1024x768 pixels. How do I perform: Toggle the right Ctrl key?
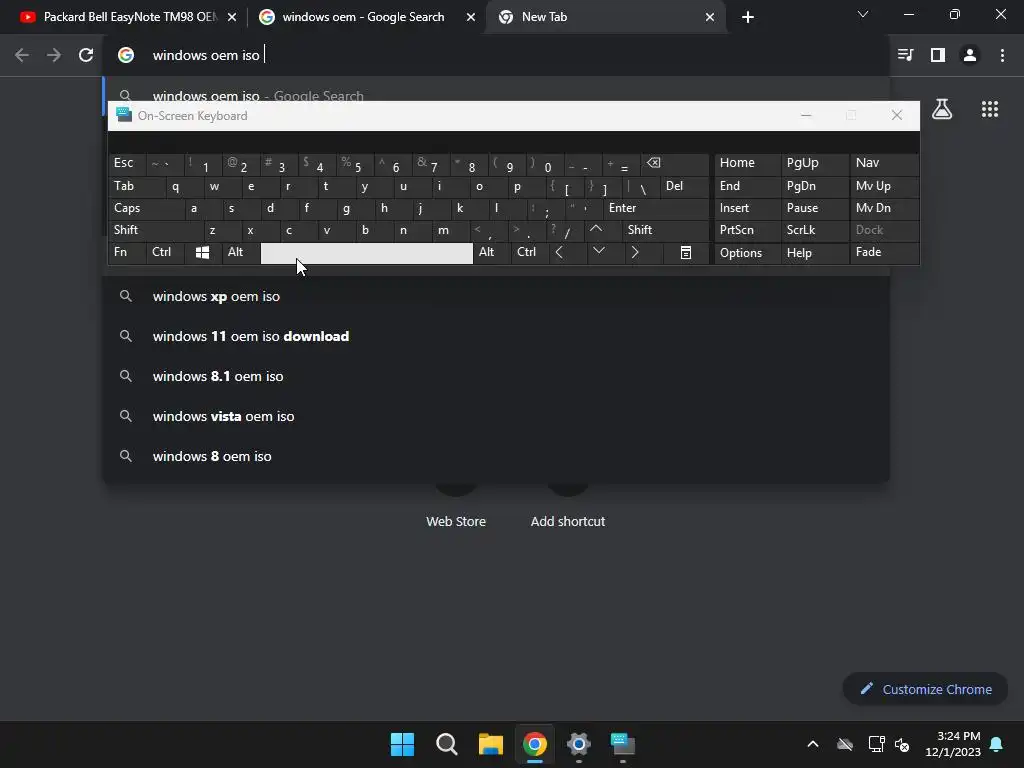coord(530,252)
